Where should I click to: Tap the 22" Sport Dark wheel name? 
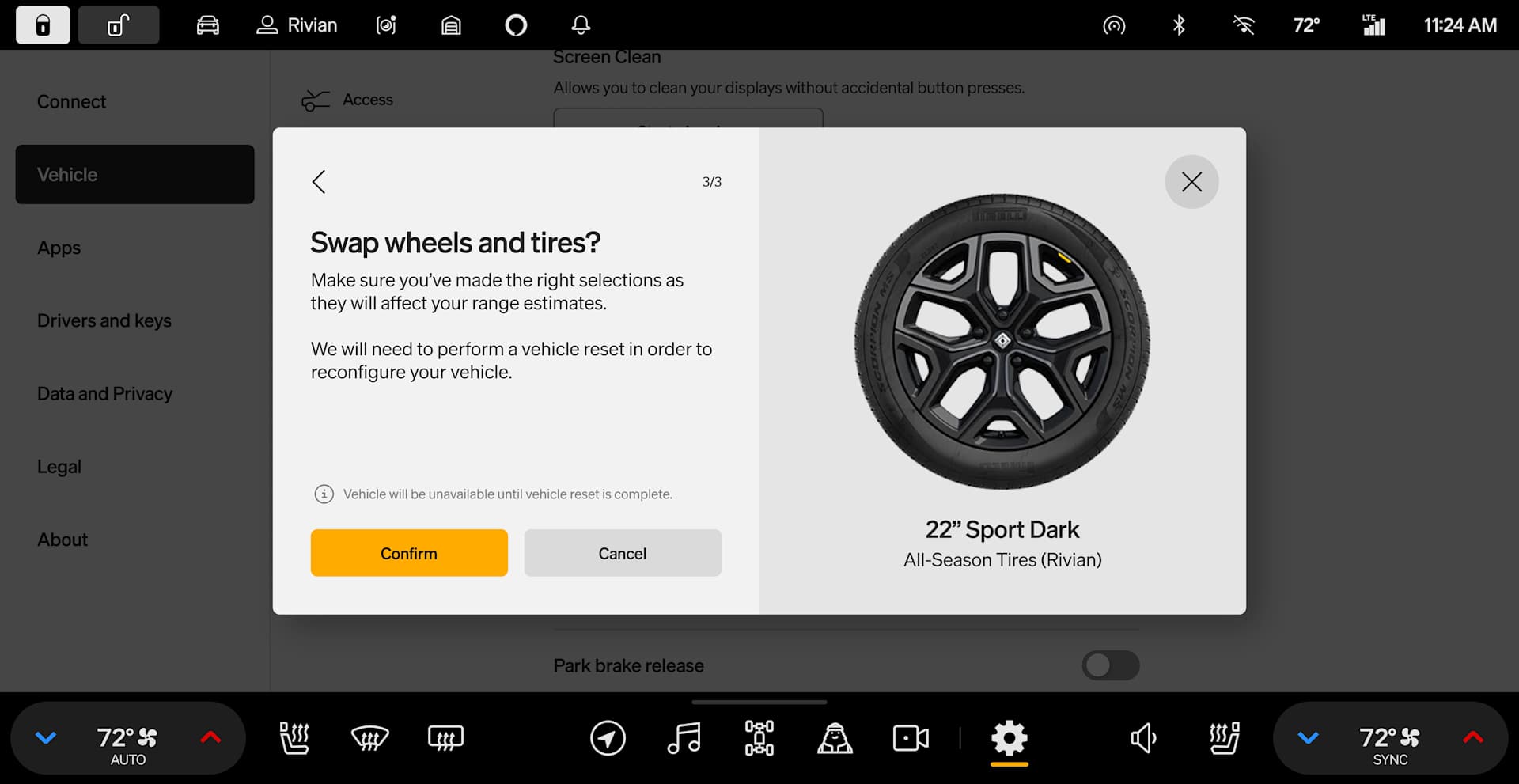(1002, 529)
